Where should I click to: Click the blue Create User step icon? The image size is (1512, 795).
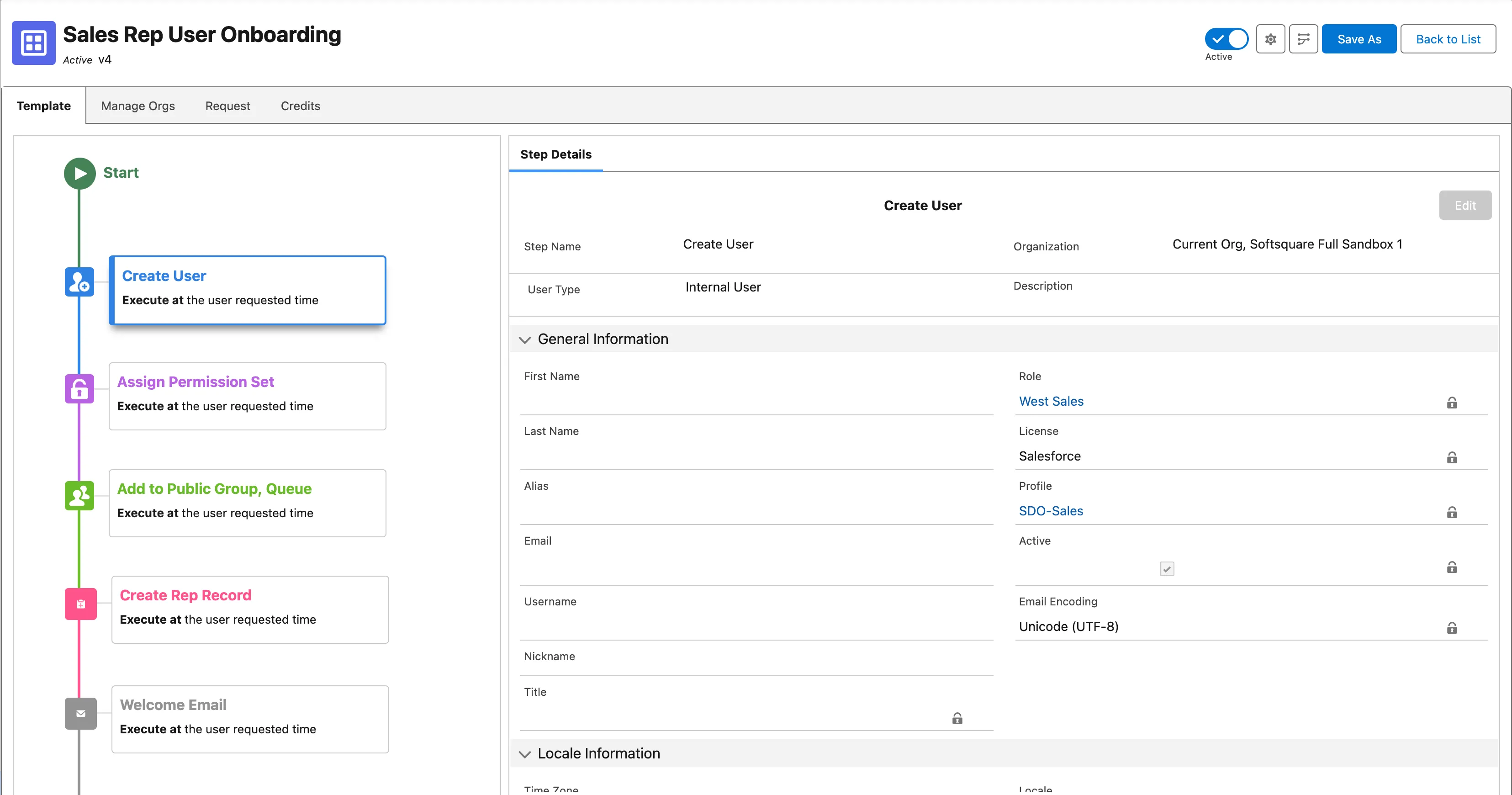click(x=79, y=282)
